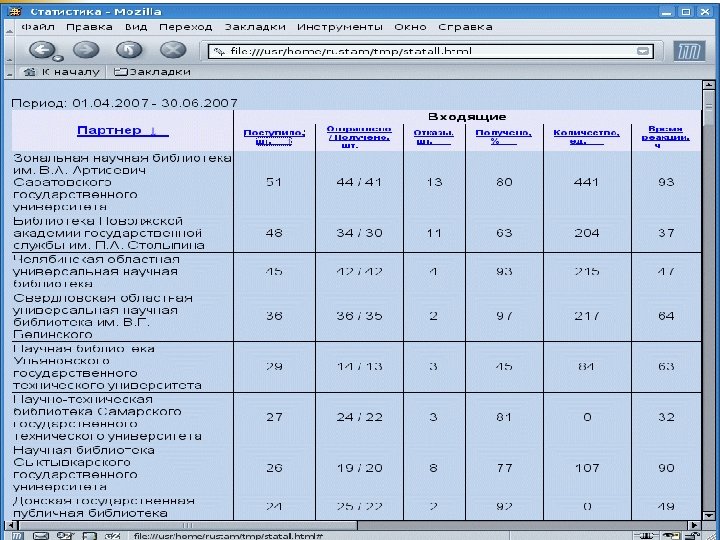Click the Mozilla throbber logo icon
The image size is (720, 540).
click(x=690, y=51)
